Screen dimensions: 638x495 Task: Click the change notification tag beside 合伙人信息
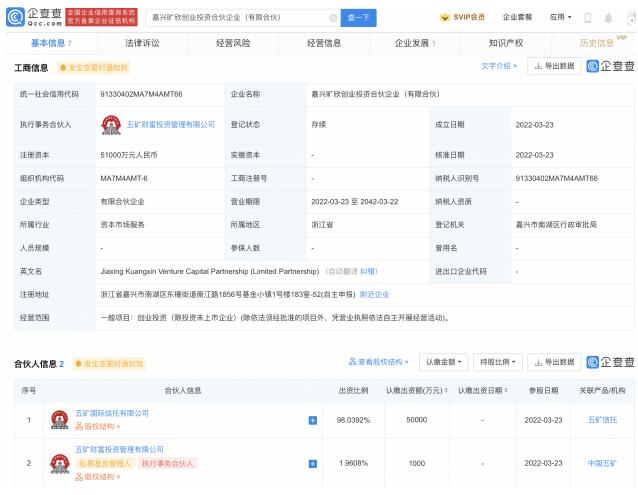coord(109,364)
